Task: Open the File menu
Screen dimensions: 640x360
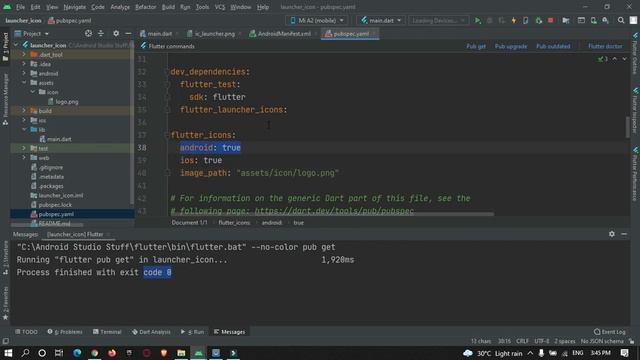Action: point(20,7)
